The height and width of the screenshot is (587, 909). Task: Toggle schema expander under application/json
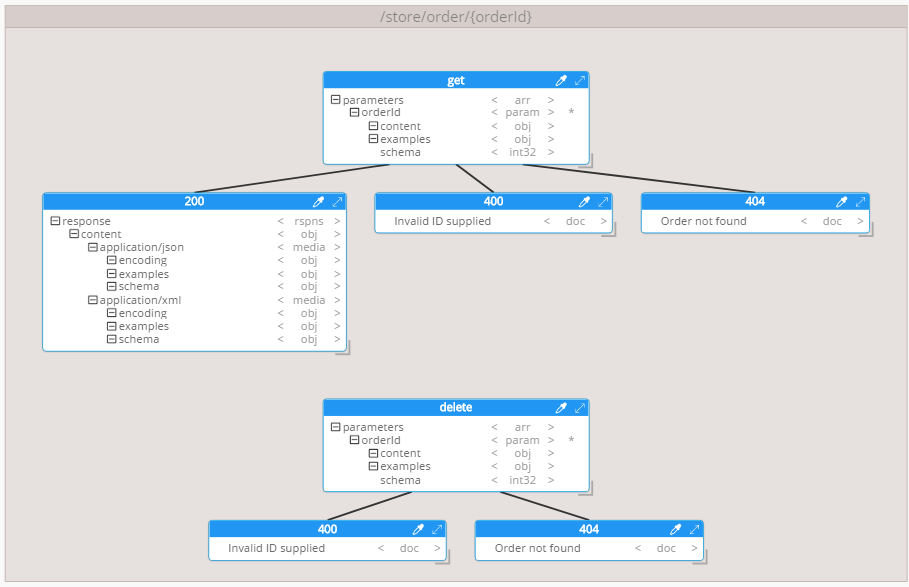coord(112,286)
